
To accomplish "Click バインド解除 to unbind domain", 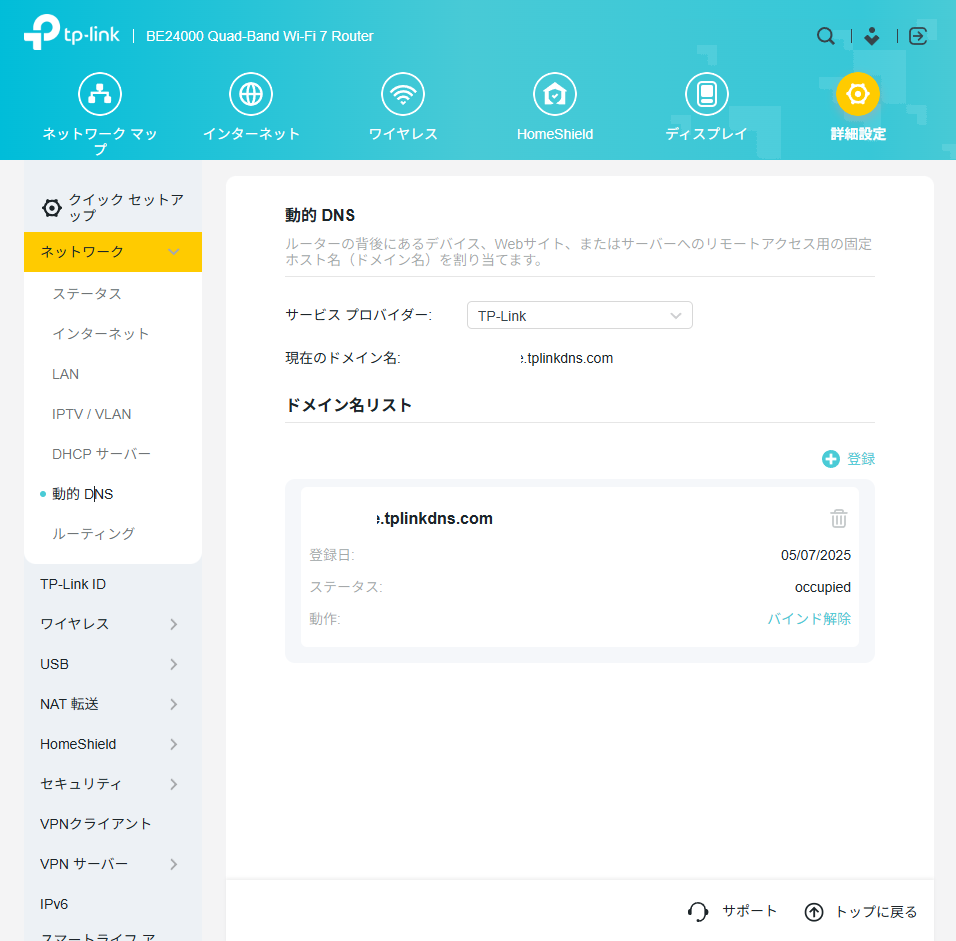I will point(809,619).
